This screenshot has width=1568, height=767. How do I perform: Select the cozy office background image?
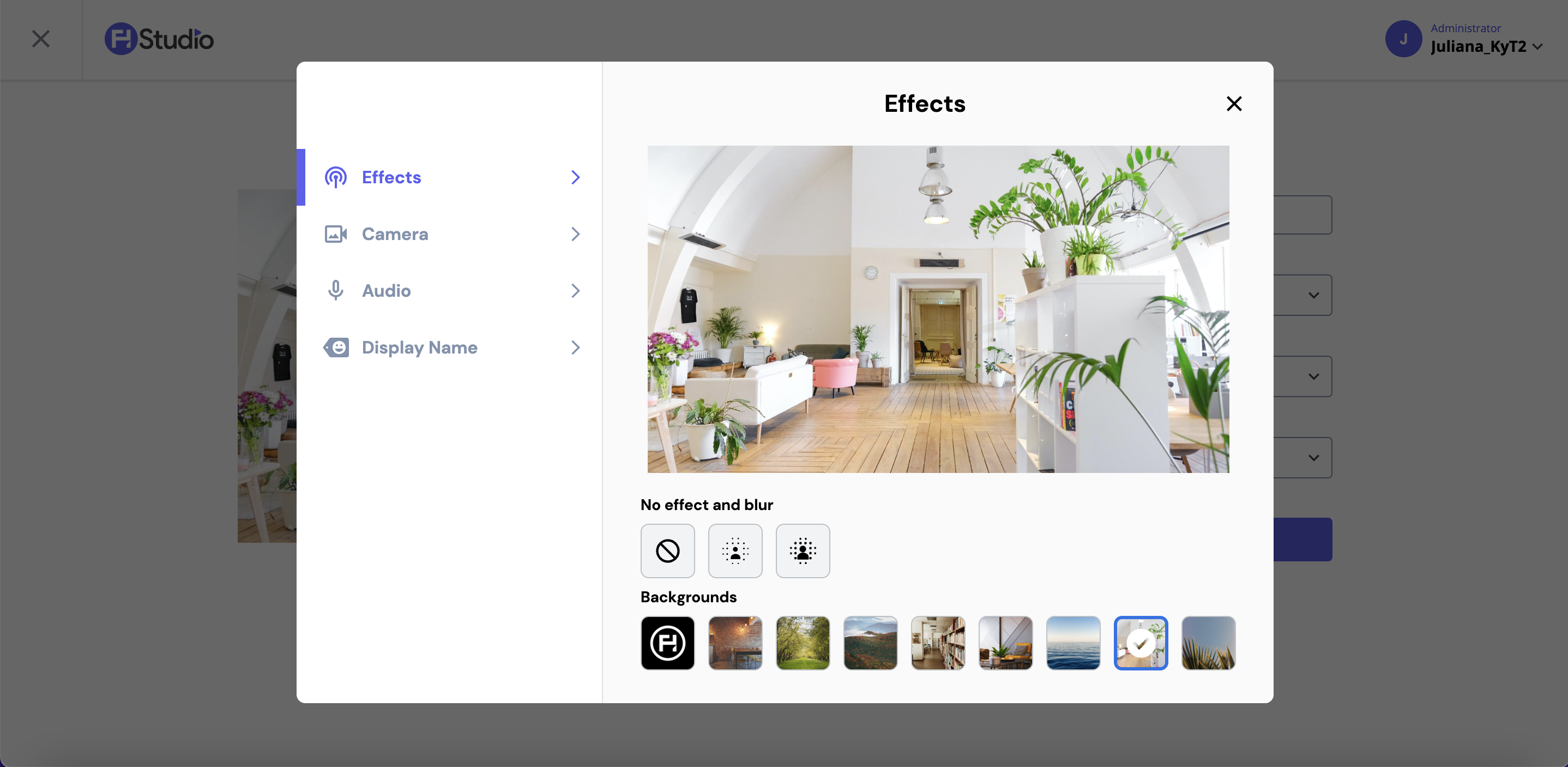pyautogui.click(x=1006, y=643)
